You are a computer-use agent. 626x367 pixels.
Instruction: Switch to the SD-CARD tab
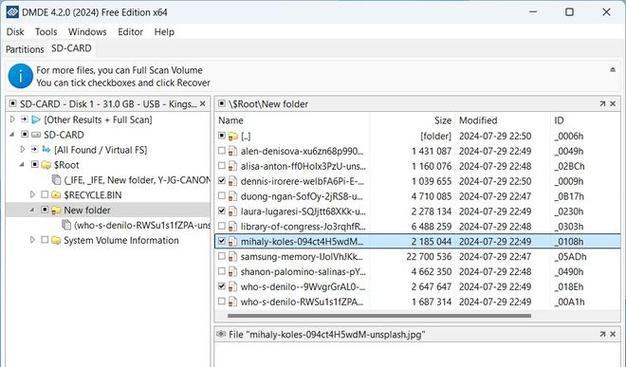pos(71,48)
